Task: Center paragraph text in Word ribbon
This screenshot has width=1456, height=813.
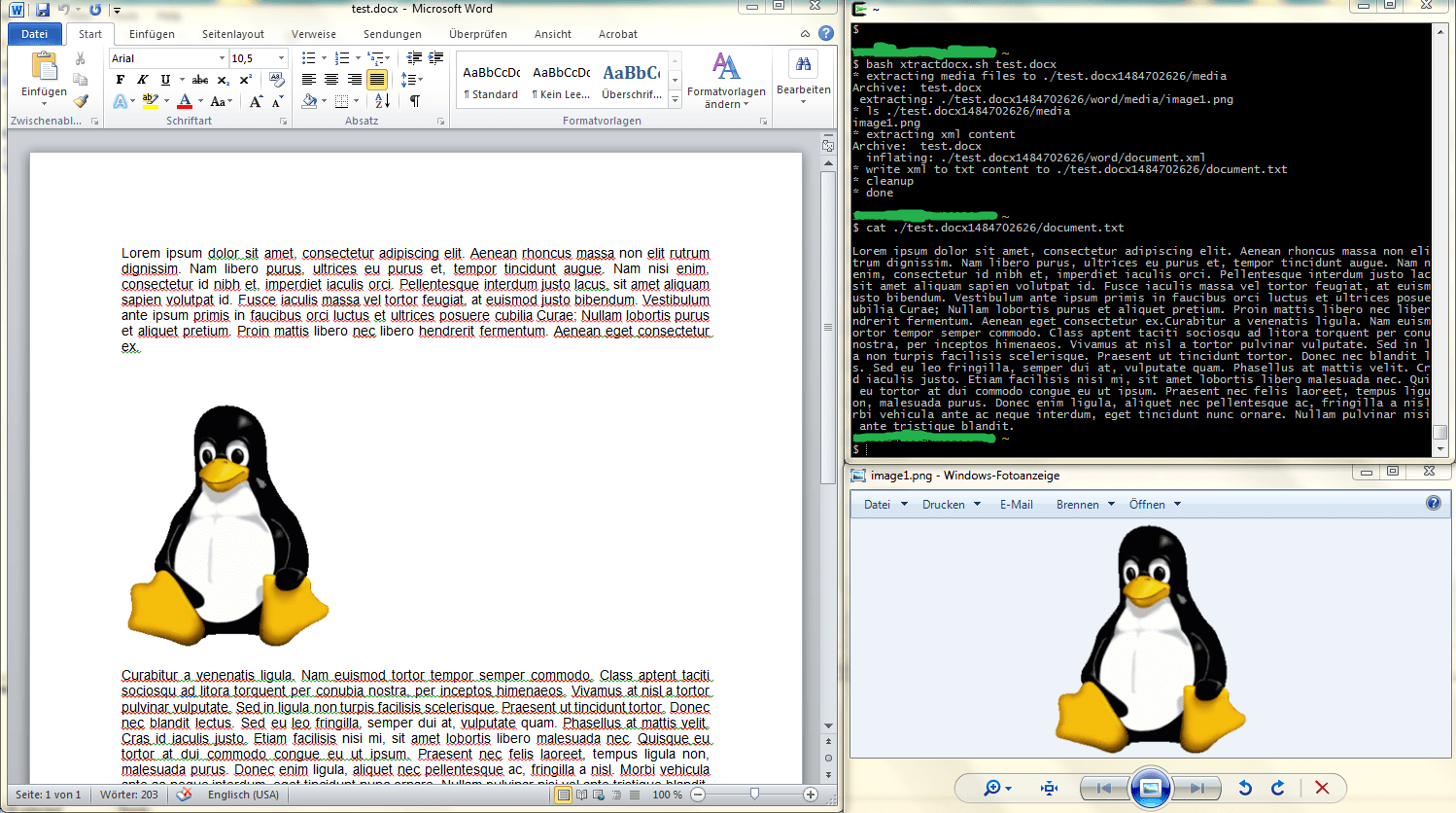Action: [x=331, y=80]
